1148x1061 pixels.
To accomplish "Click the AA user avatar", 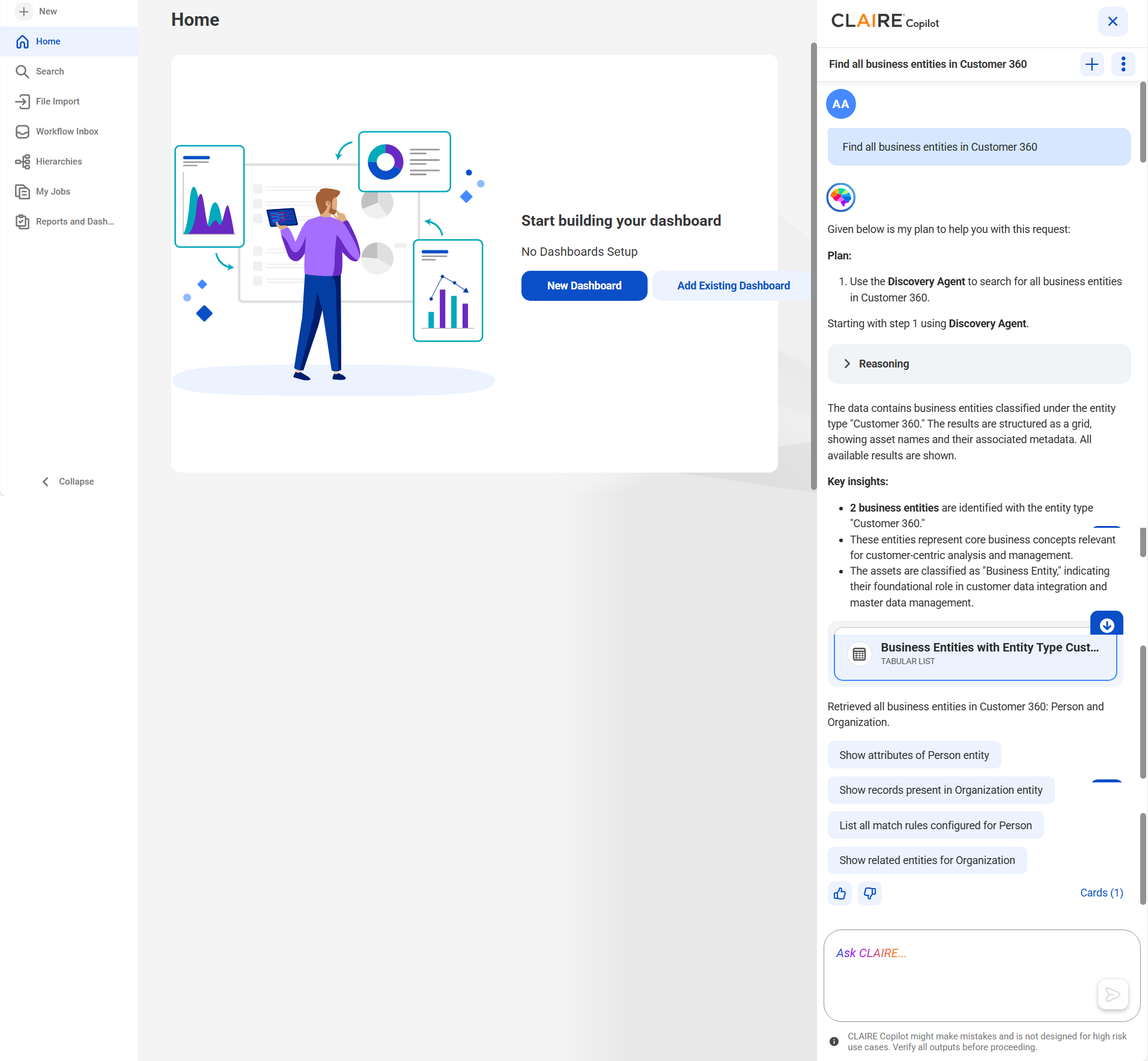I will click(840, 104).
